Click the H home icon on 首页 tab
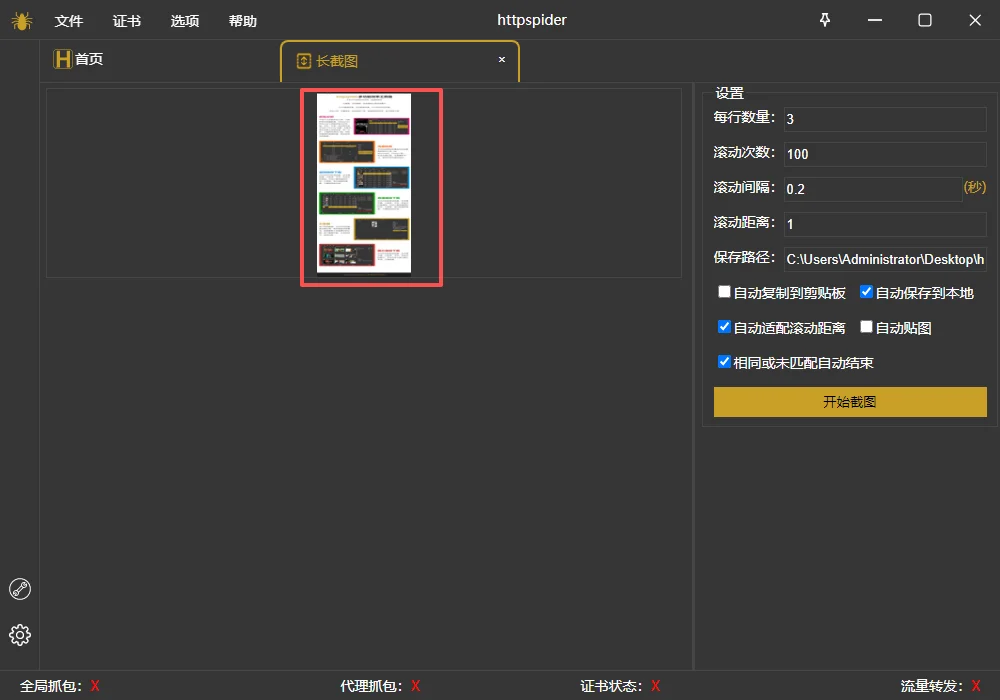 tap(62, 59)
